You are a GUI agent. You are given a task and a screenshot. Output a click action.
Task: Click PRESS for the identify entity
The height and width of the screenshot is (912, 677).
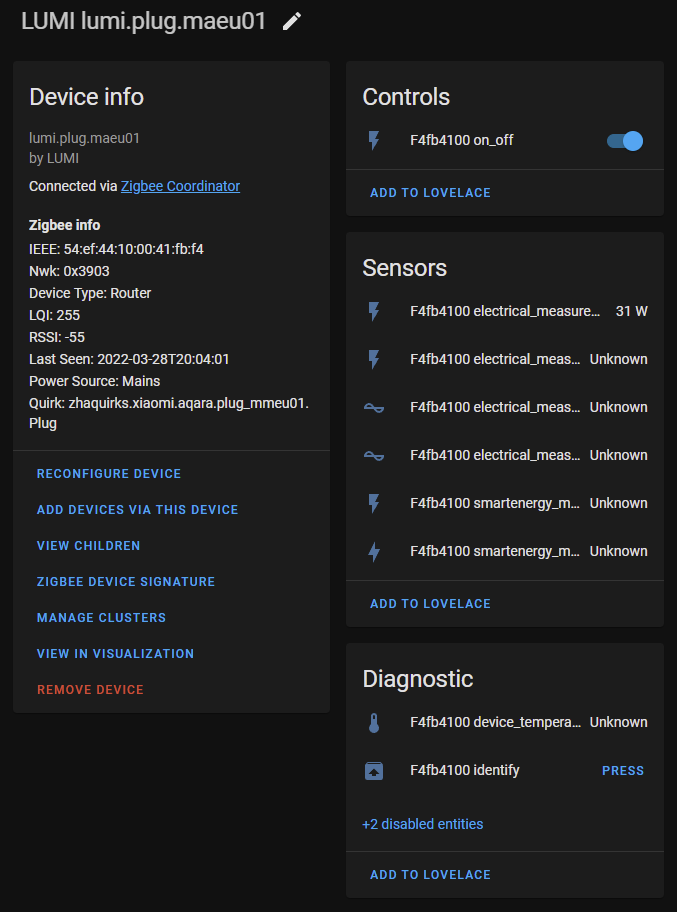point(623,771)
